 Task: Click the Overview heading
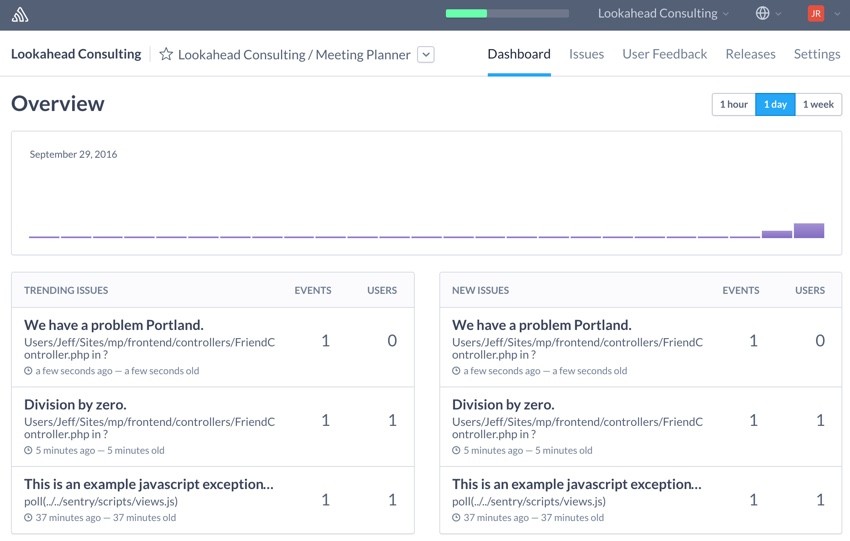pyautogui.click(x=57, y=104)
